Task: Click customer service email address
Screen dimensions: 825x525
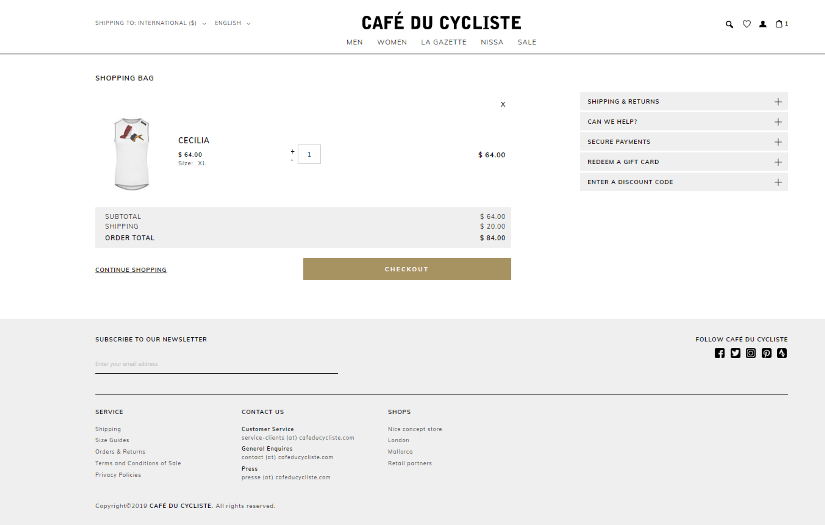Action: 298,438
